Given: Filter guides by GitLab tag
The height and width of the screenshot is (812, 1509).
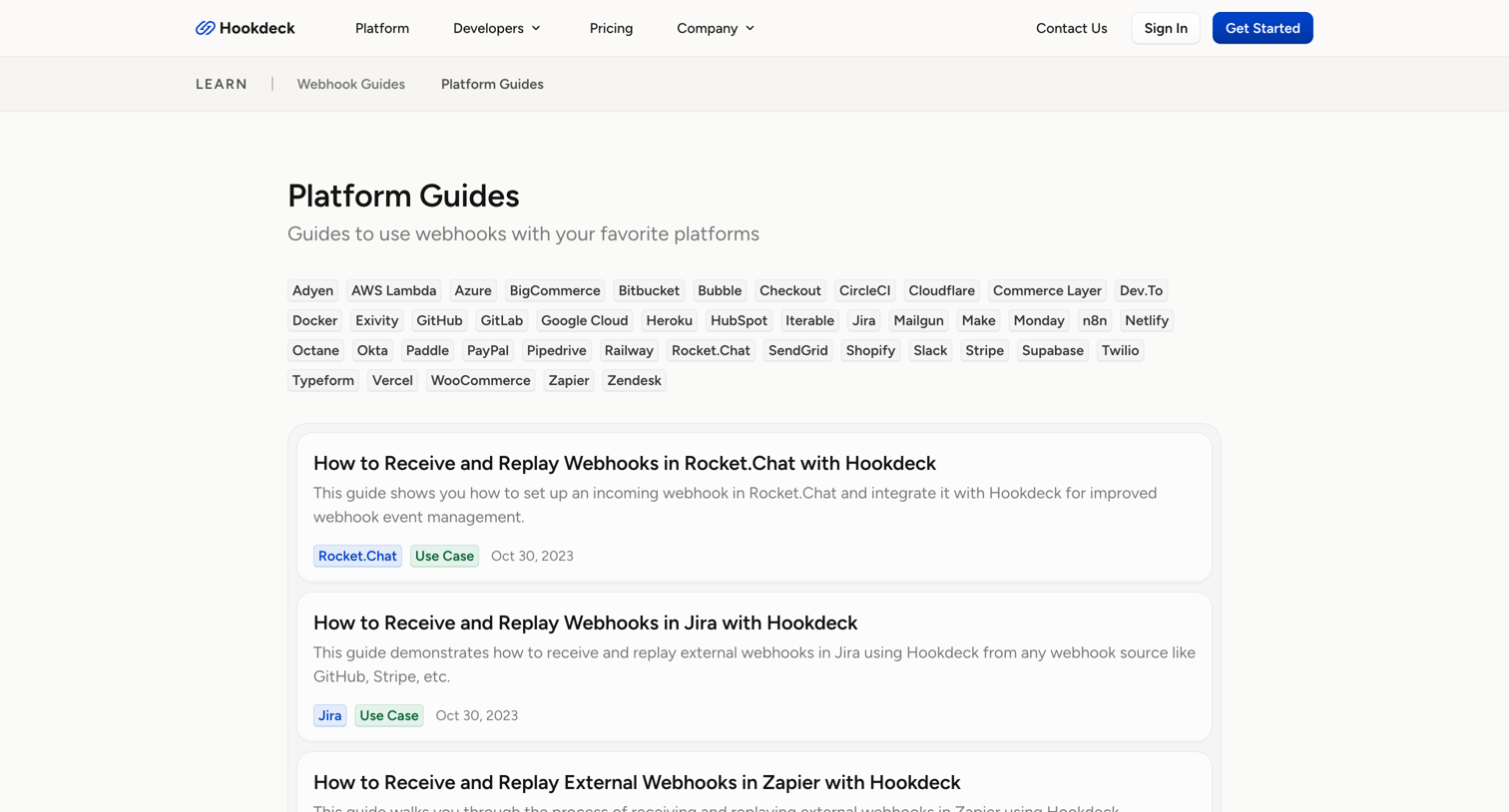Looking at the screenshot, I should click(502, 320).
